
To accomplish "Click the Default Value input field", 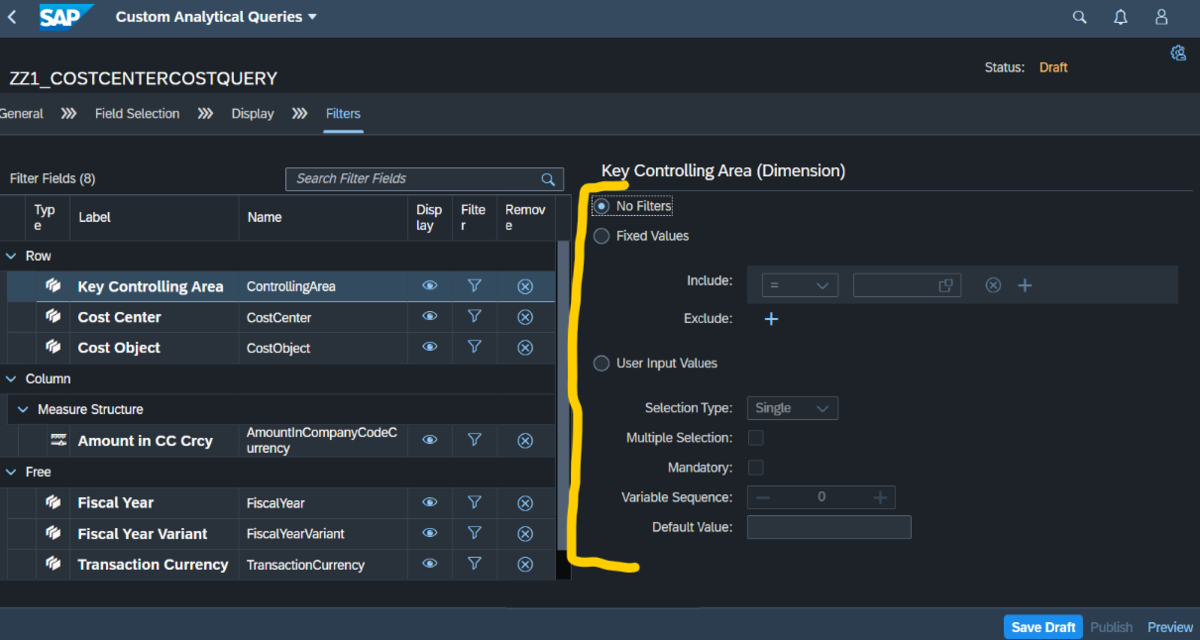I will 829,527.
